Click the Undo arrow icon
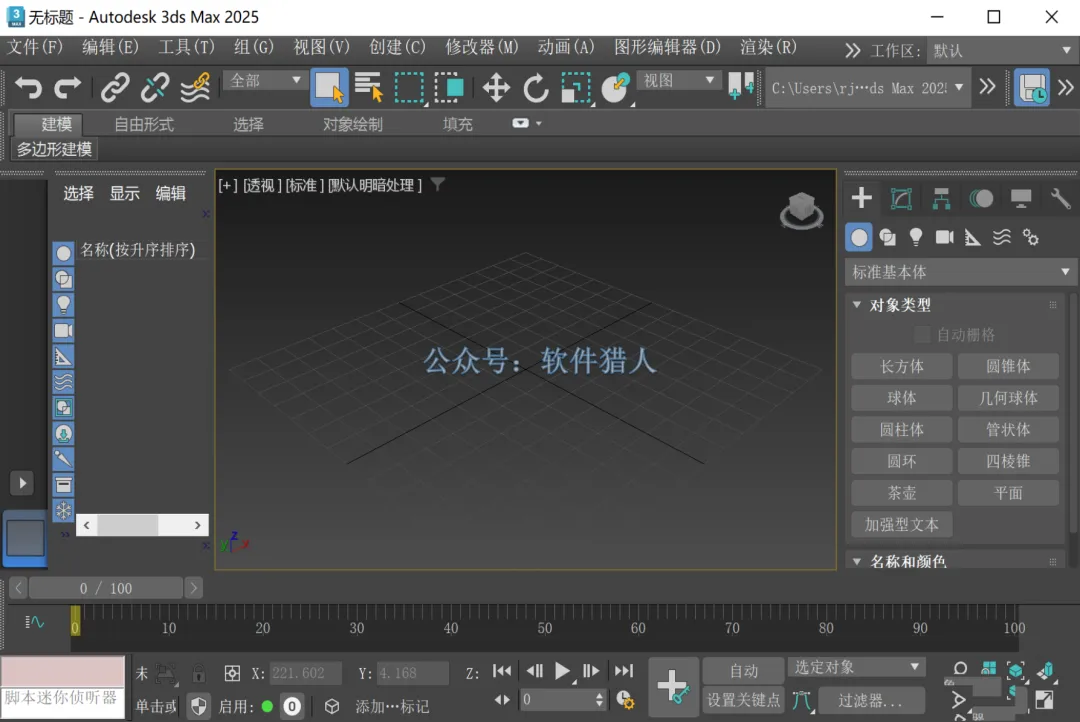The image size is (1080, 722). click(29, 87)
